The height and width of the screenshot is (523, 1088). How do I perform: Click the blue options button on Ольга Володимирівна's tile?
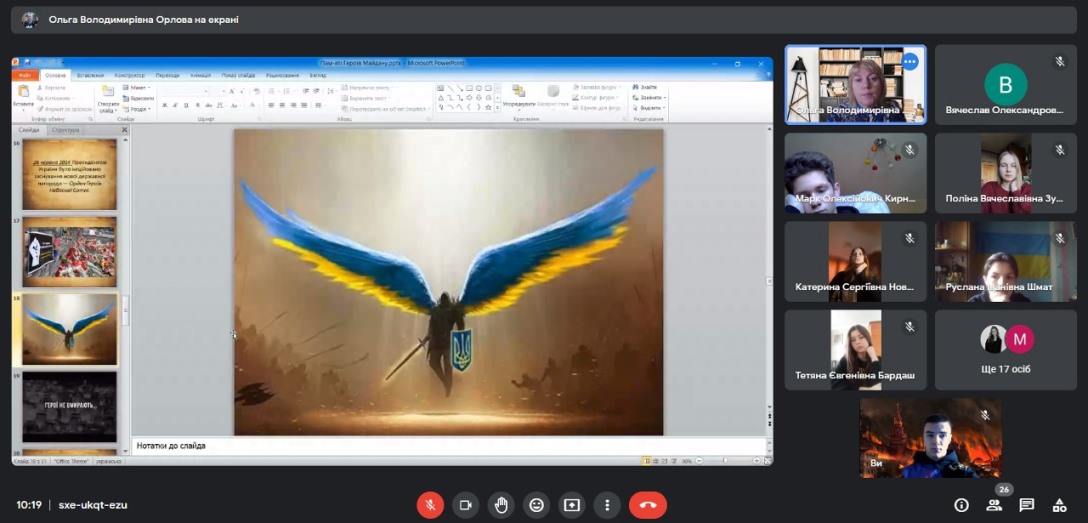pyautogui.click(x=909, y=62)
